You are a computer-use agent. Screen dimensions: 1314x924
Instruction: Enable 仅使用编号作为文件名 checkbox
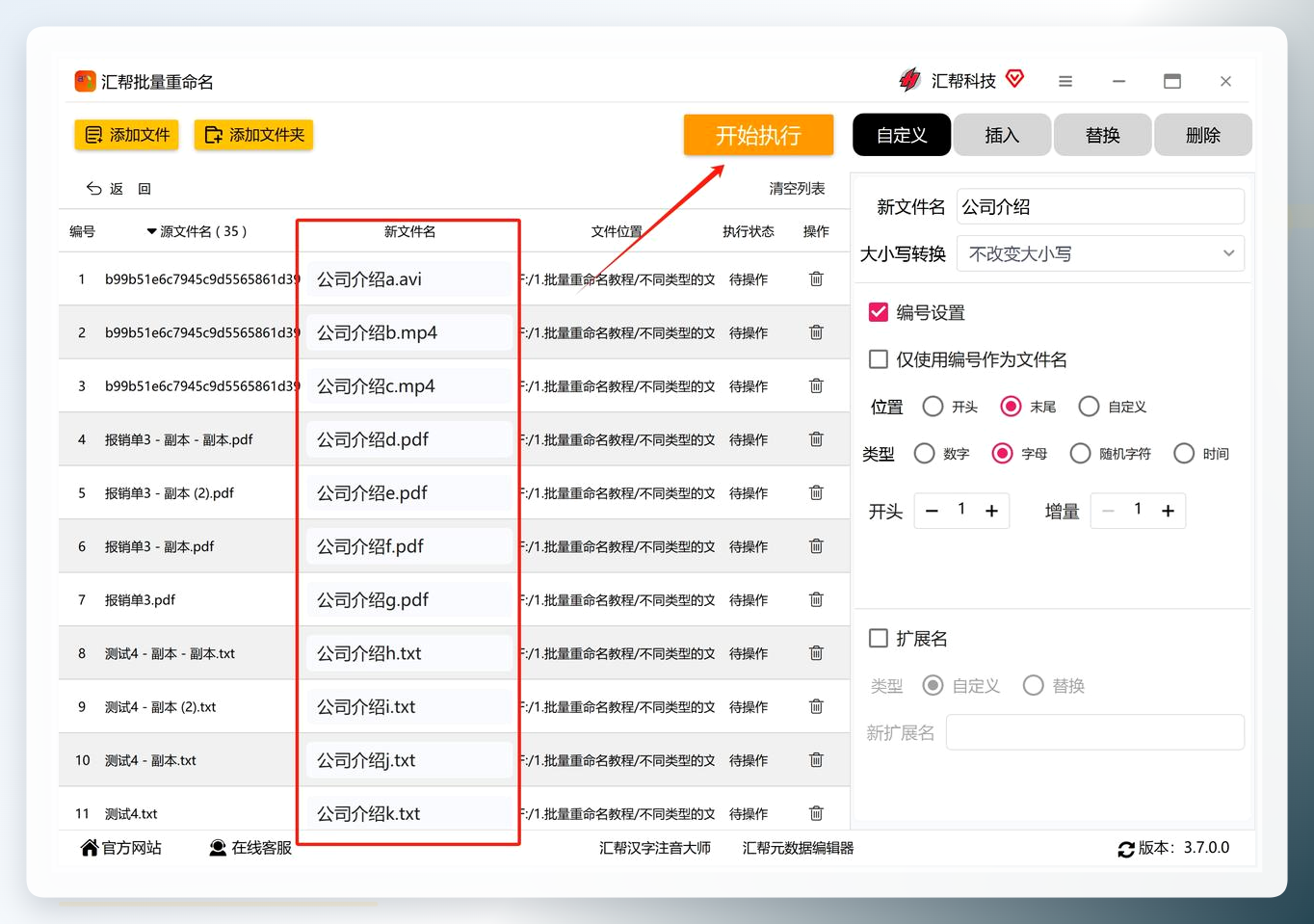pos(879,359)
